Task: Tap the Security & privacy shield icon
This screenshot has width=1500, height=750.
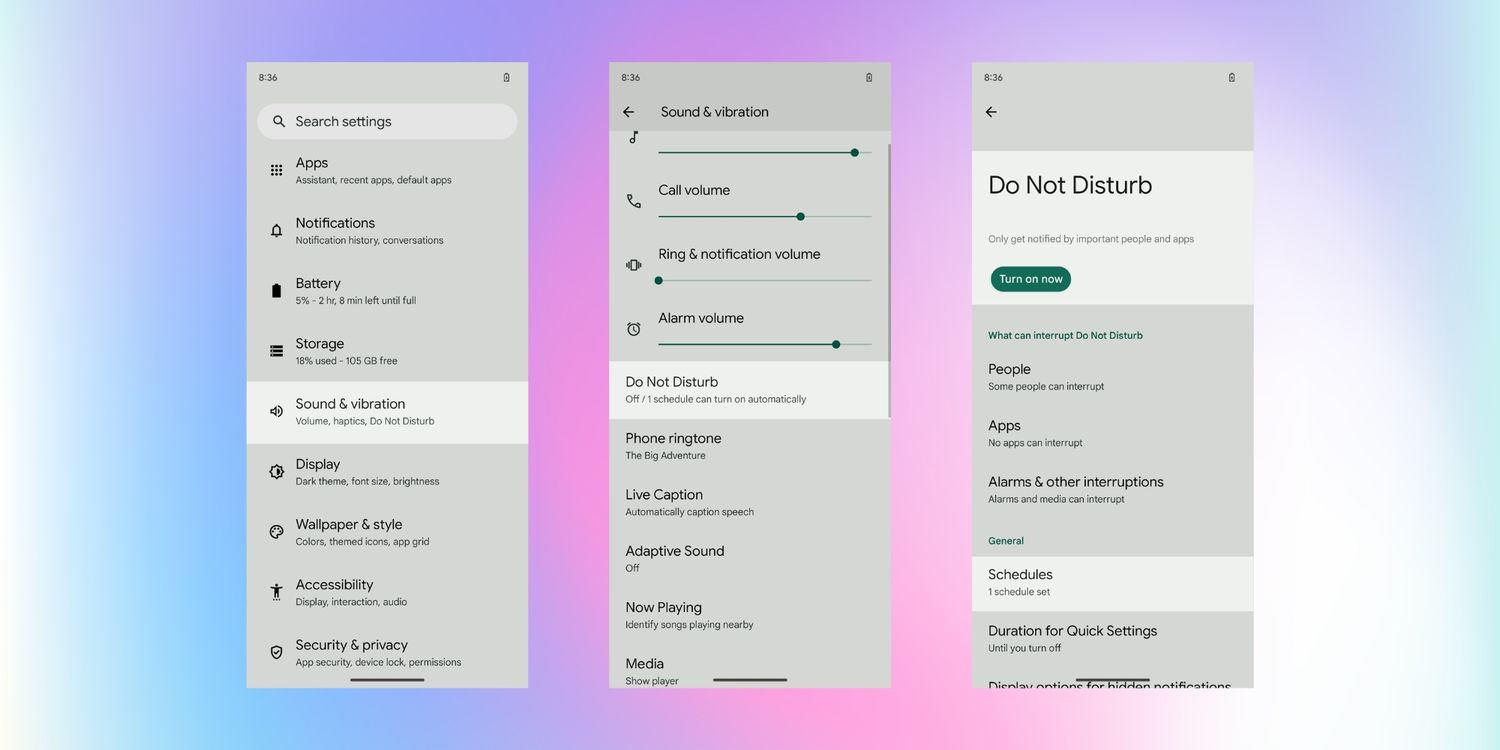Action: [x=277, y=652]
